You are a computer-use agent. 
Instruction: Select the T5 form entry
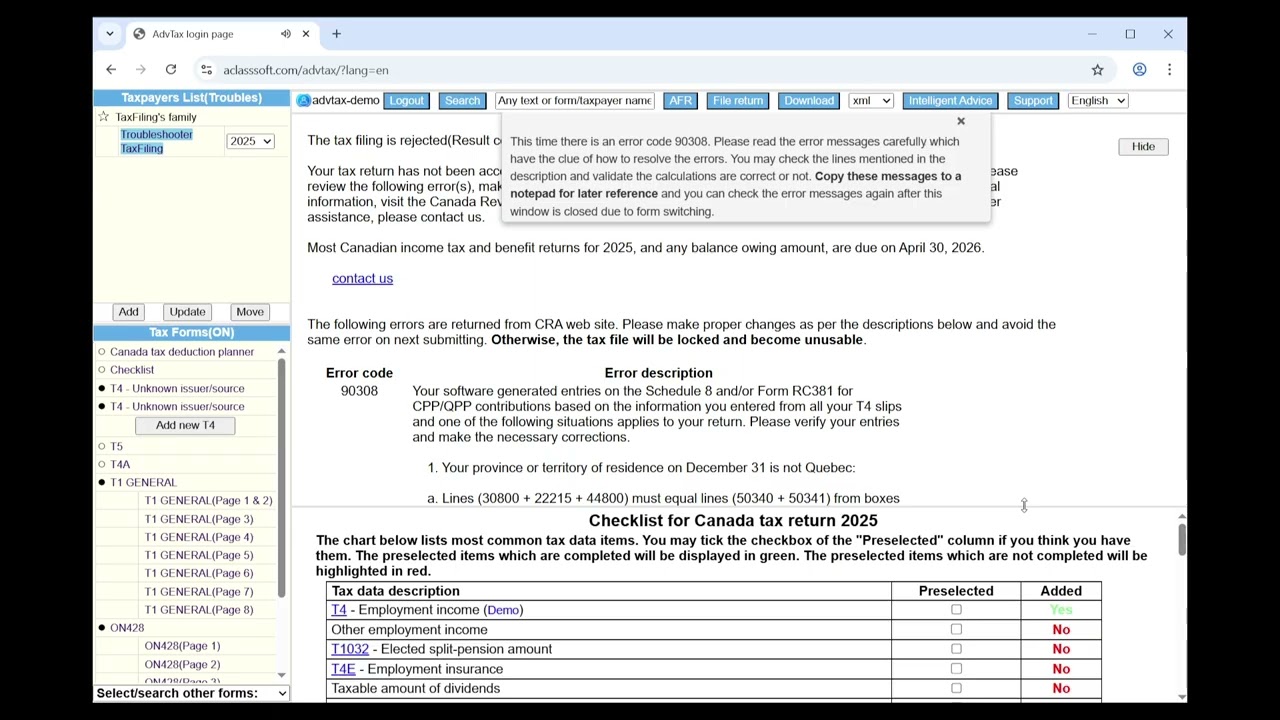click(116, 446)
